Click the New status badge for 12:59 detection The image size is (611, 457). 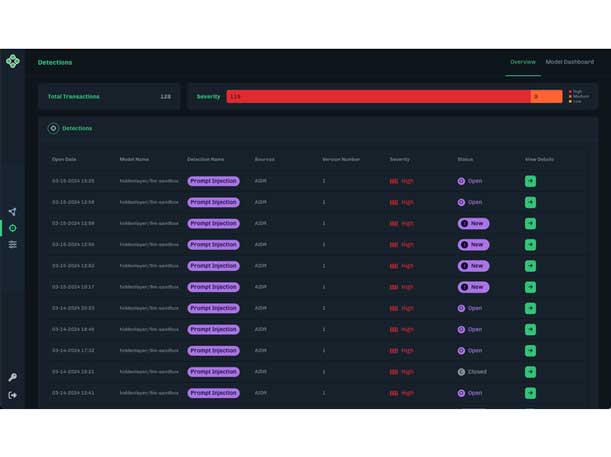[473, 223]
